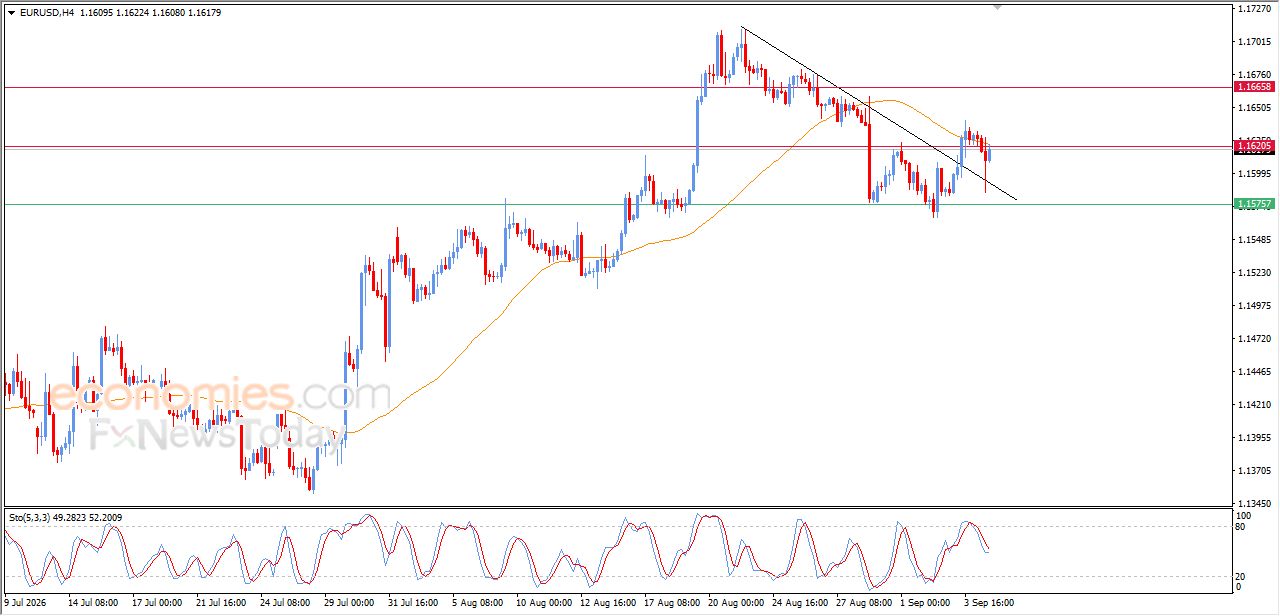The image size is (1280, 616).
Task: Click the EURUSD,H4 symbol title text
Action: point(47,13)
